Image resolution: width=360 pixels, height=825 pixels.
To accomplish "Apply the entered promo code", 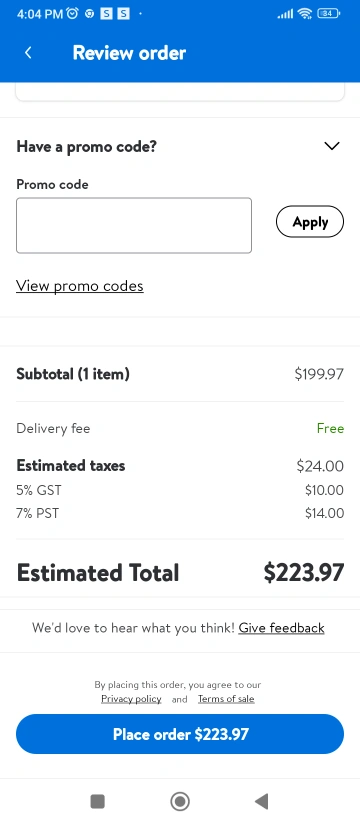I will [310, 222].
